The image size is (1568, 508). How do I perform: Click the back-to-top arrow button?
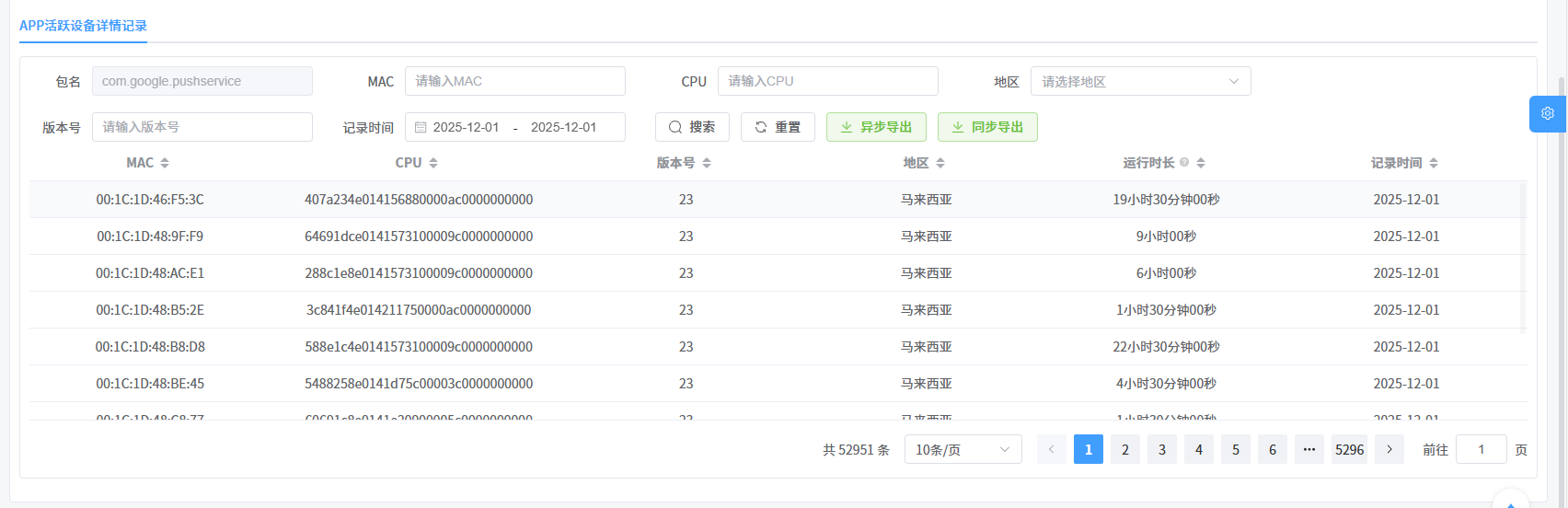1511,502
